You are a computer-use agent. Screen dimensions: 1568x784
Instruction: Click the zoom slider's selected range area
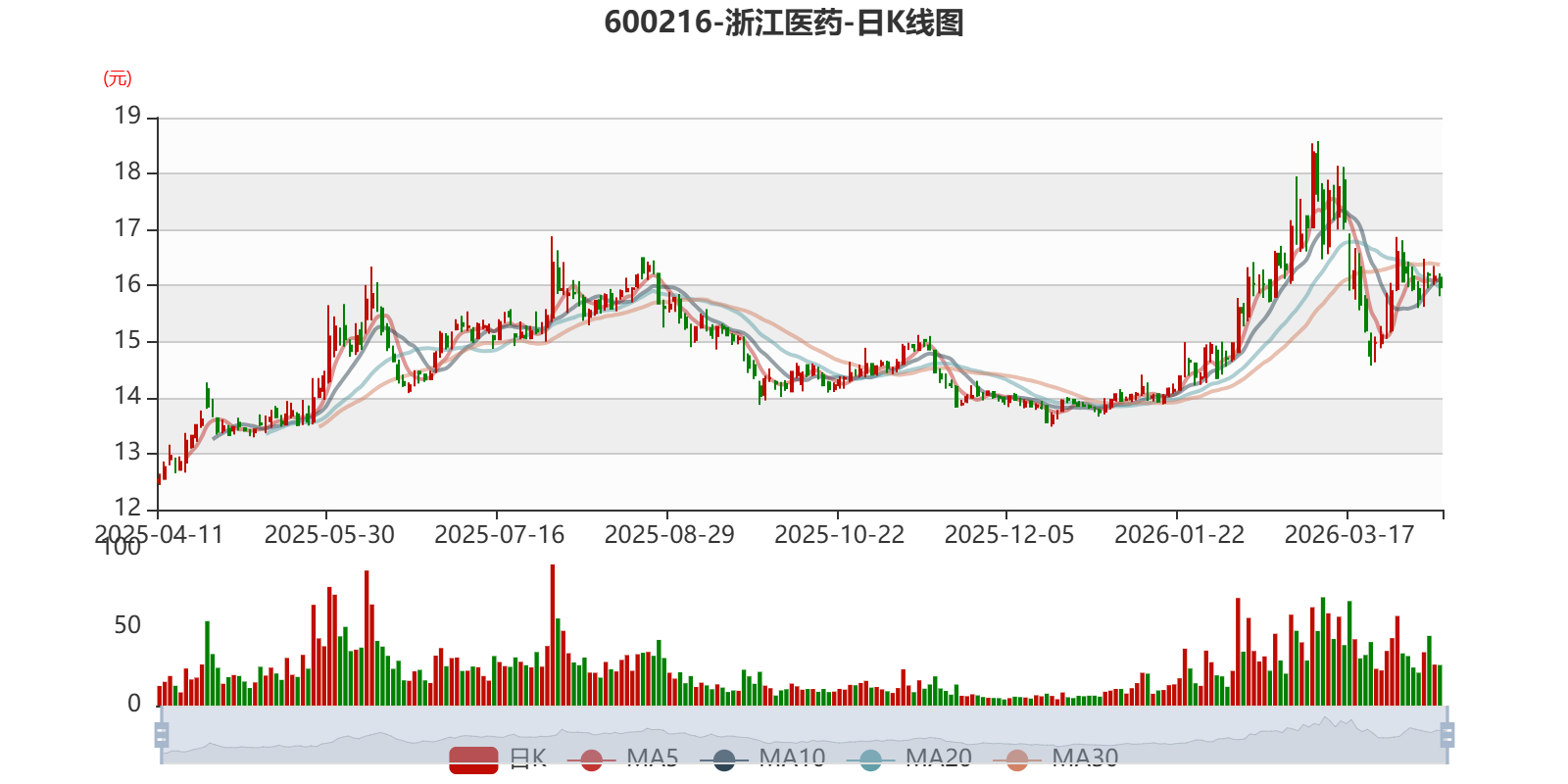pyautogui.click(x=805, y=734)
